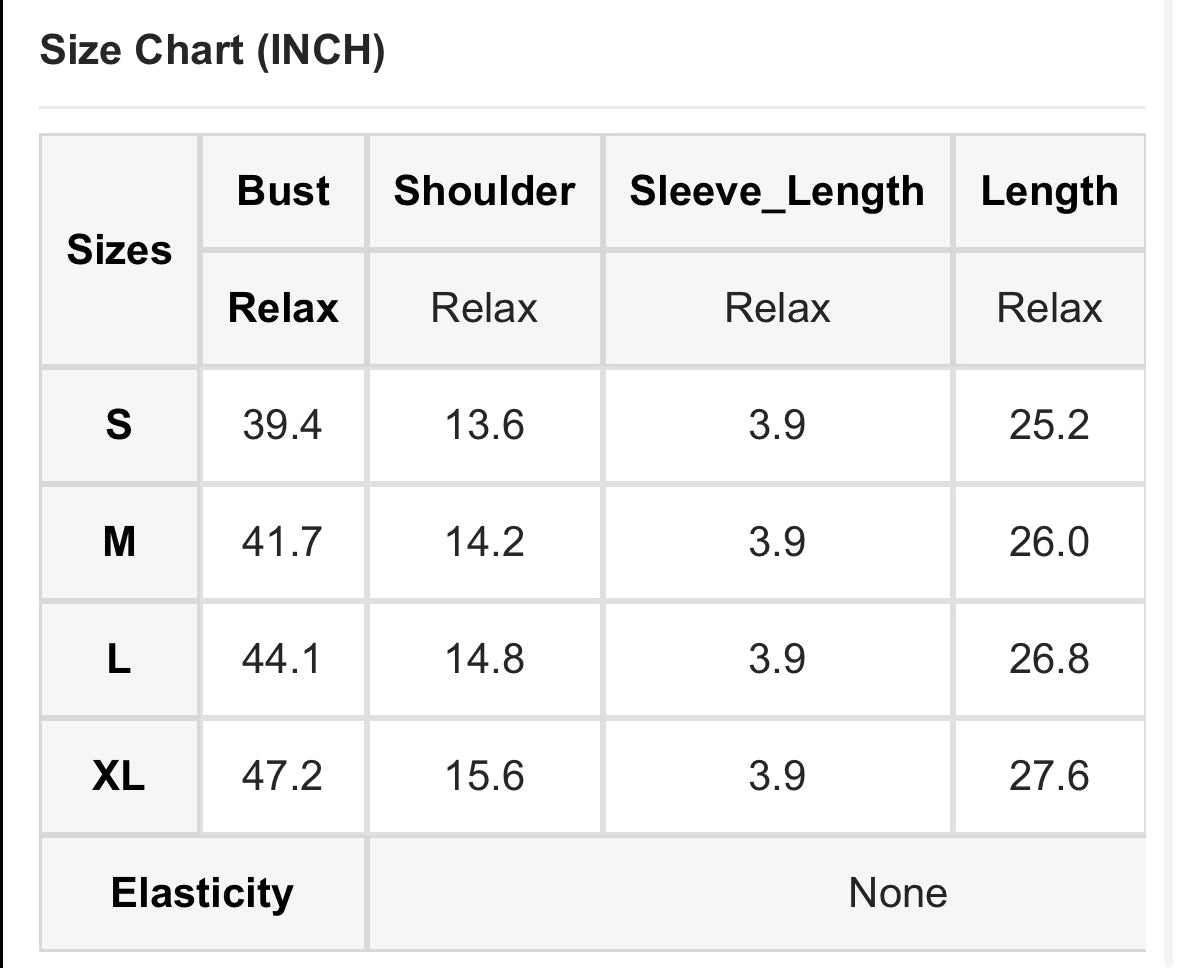Select the XL size row label
This screenshot has width=1179, height=968.
pyautogui.click(x=120, y=775)
